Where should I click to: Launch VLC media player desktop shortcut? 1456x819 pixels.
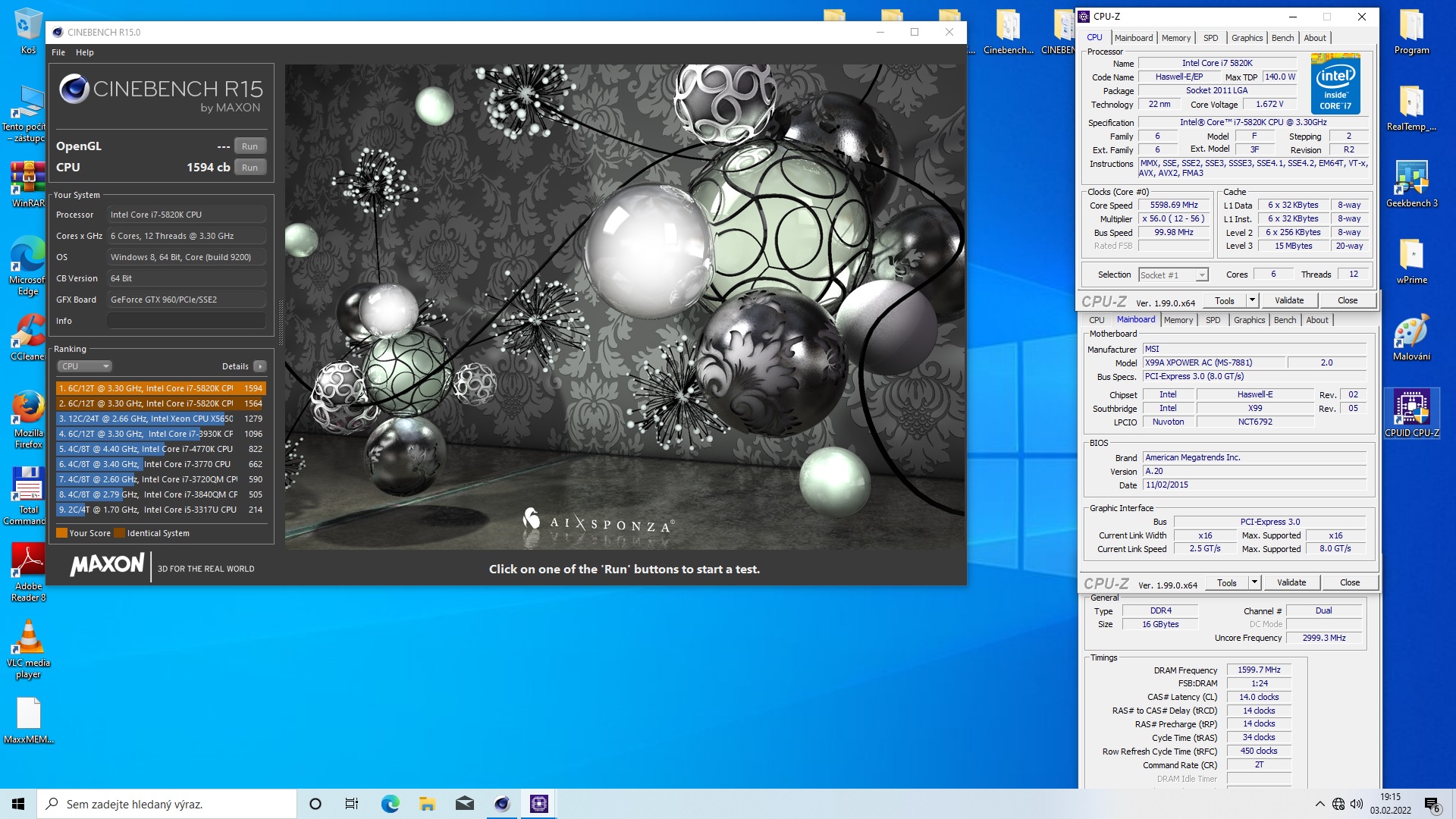click(x=28, y=649)
